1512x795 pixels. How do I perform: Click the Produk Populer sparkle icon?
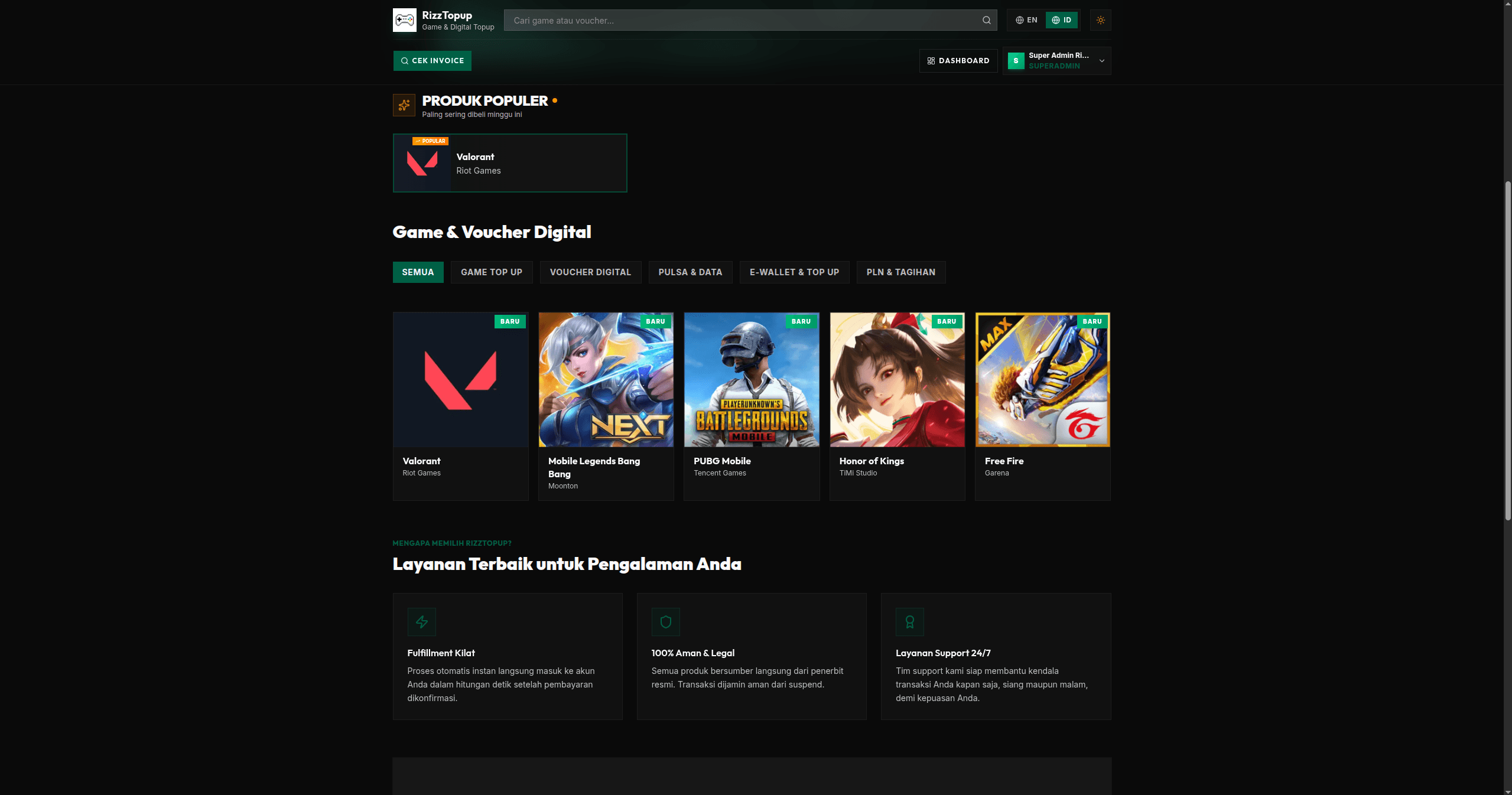click(404, 105)
